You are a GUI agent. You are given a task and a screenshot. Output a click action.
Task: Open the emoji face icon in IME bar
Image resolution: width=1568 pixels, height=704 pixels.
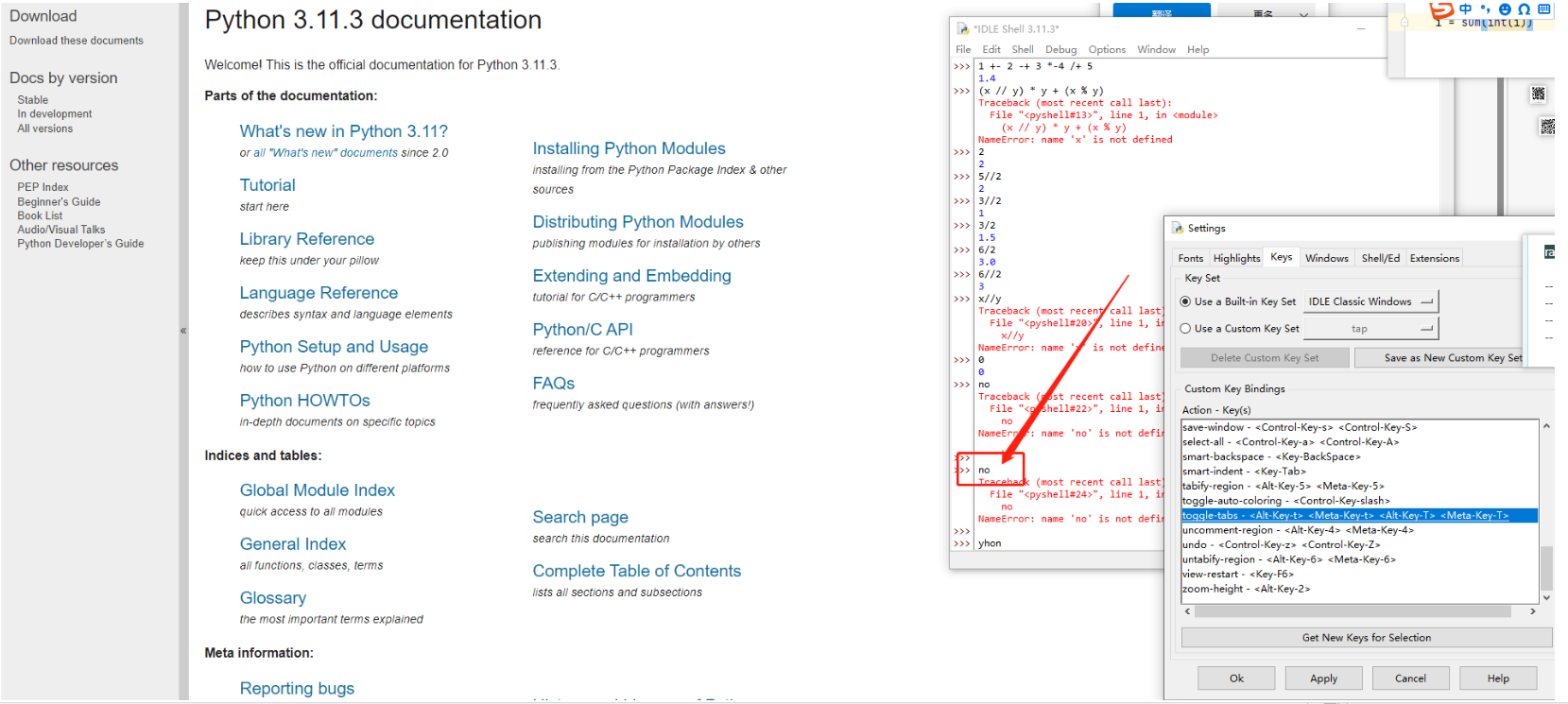pyautogui.click(x=1505, y=9)
